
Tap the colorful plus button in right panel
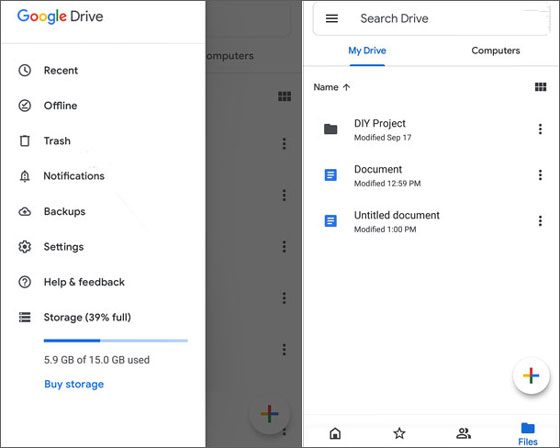tap(531, 375)
